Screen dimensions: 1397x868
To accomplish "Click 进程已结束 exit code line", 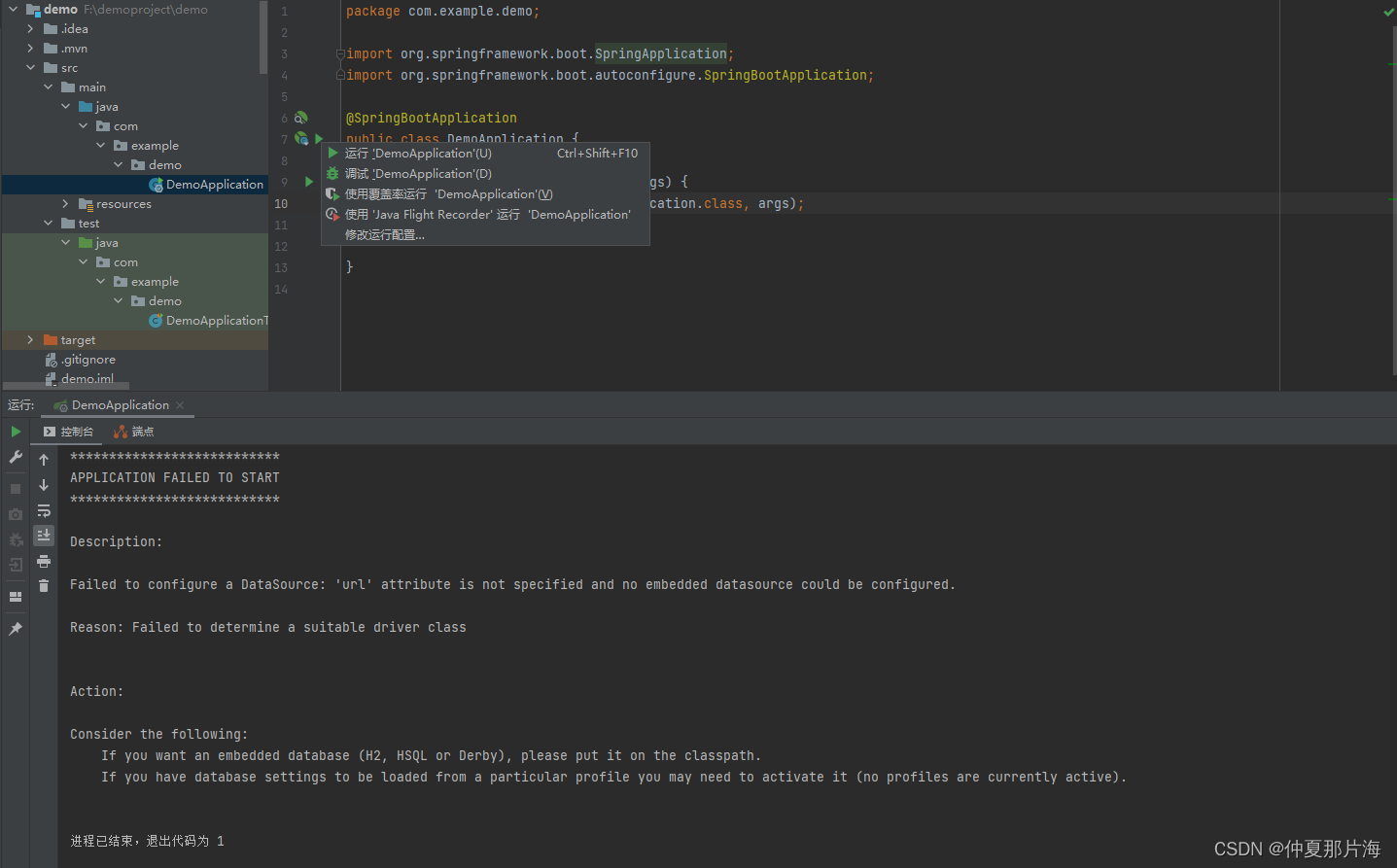I will (x=147, y=841).
